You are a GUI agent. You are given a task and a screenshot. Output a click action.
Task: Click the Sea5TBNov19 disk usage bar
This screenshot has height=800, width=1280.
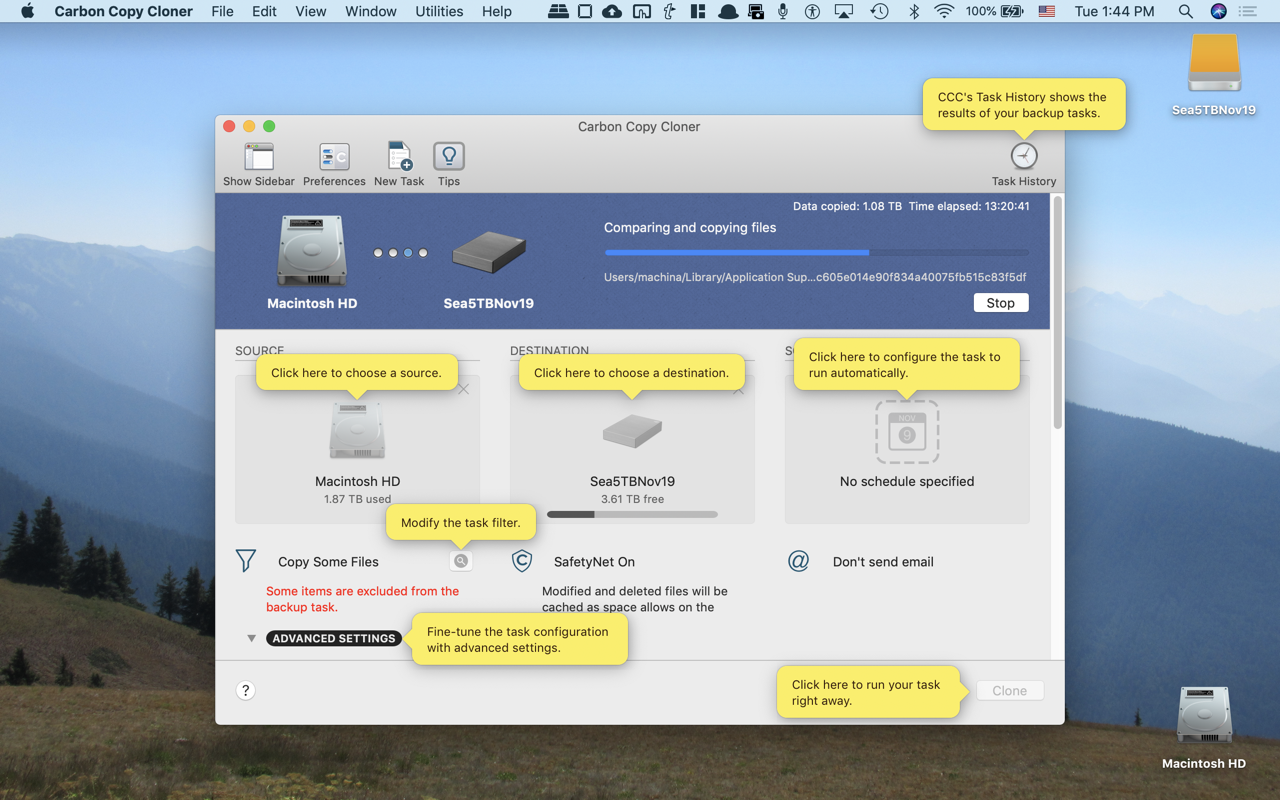pyautogui.click(x=632, y=514)
